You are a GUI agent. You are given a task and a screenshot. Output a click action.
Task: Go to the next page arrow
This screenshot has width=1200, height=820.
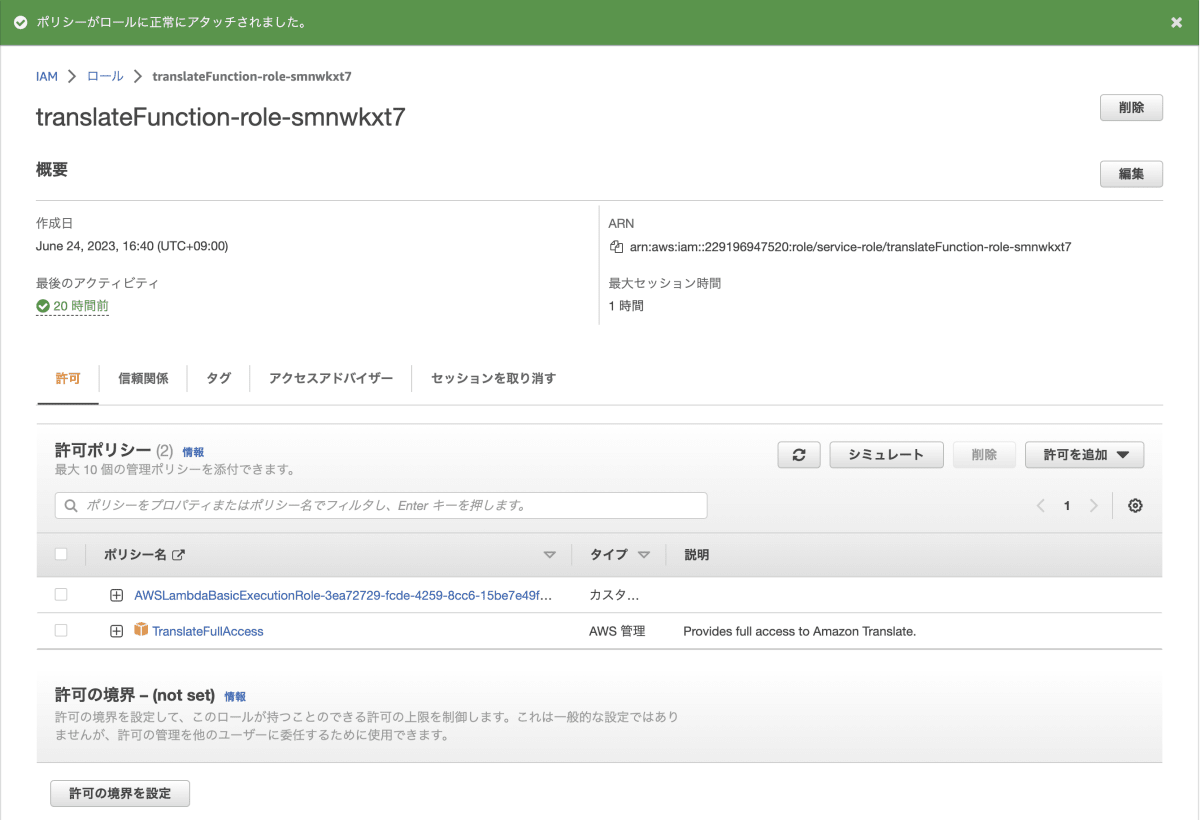[1093, 506]
